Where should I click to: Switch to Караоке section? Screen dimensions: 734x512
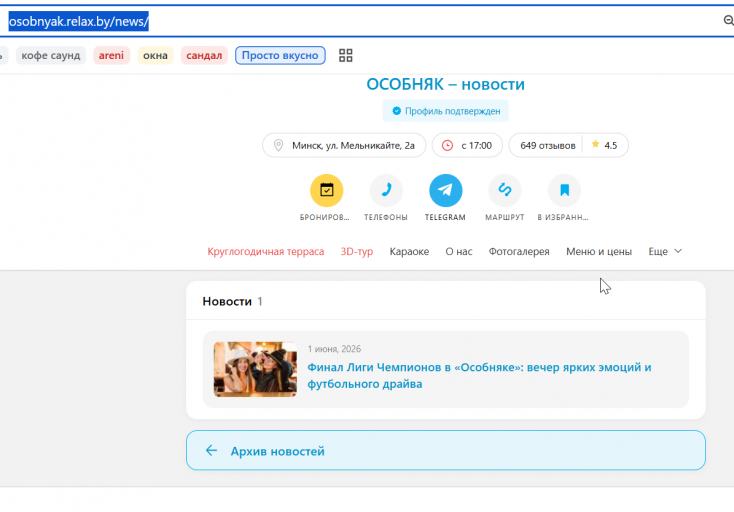(409, 251)
